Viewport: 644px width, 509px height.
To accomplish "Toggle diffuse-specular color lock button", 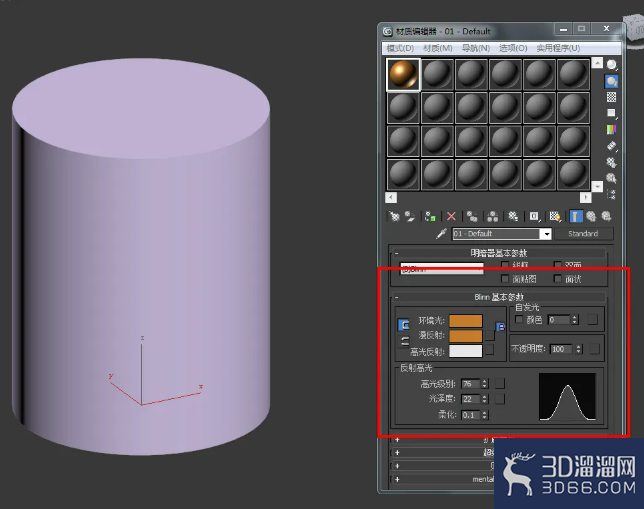I will [x=404, y=341].
